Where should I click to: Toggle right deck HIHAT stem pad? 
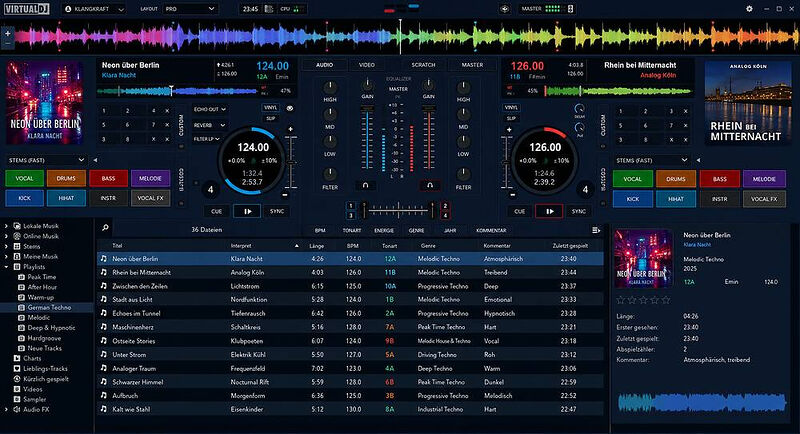(676, 199)
